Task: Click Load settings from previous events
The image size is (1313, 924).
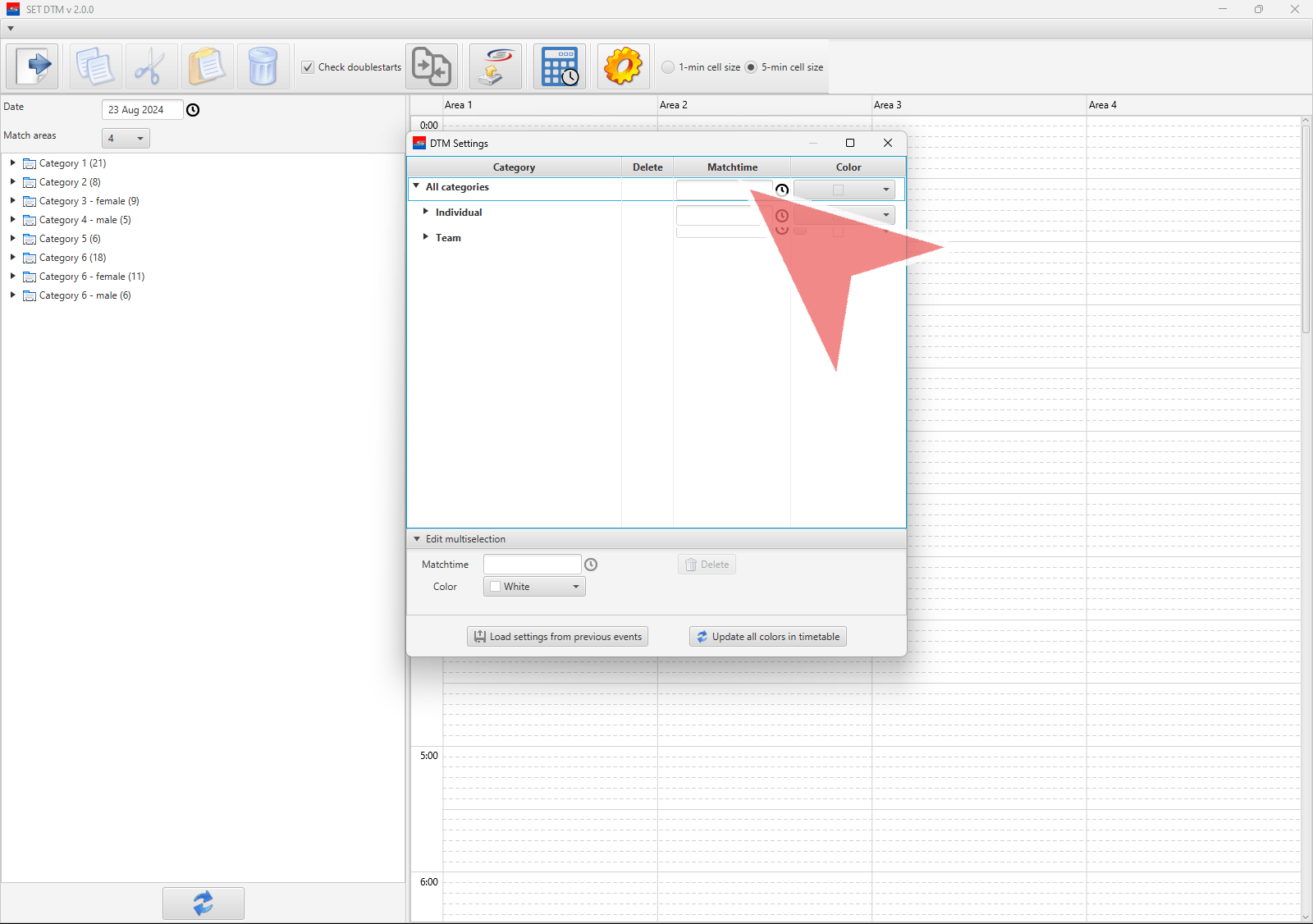Action: click(x=557, y=637)
